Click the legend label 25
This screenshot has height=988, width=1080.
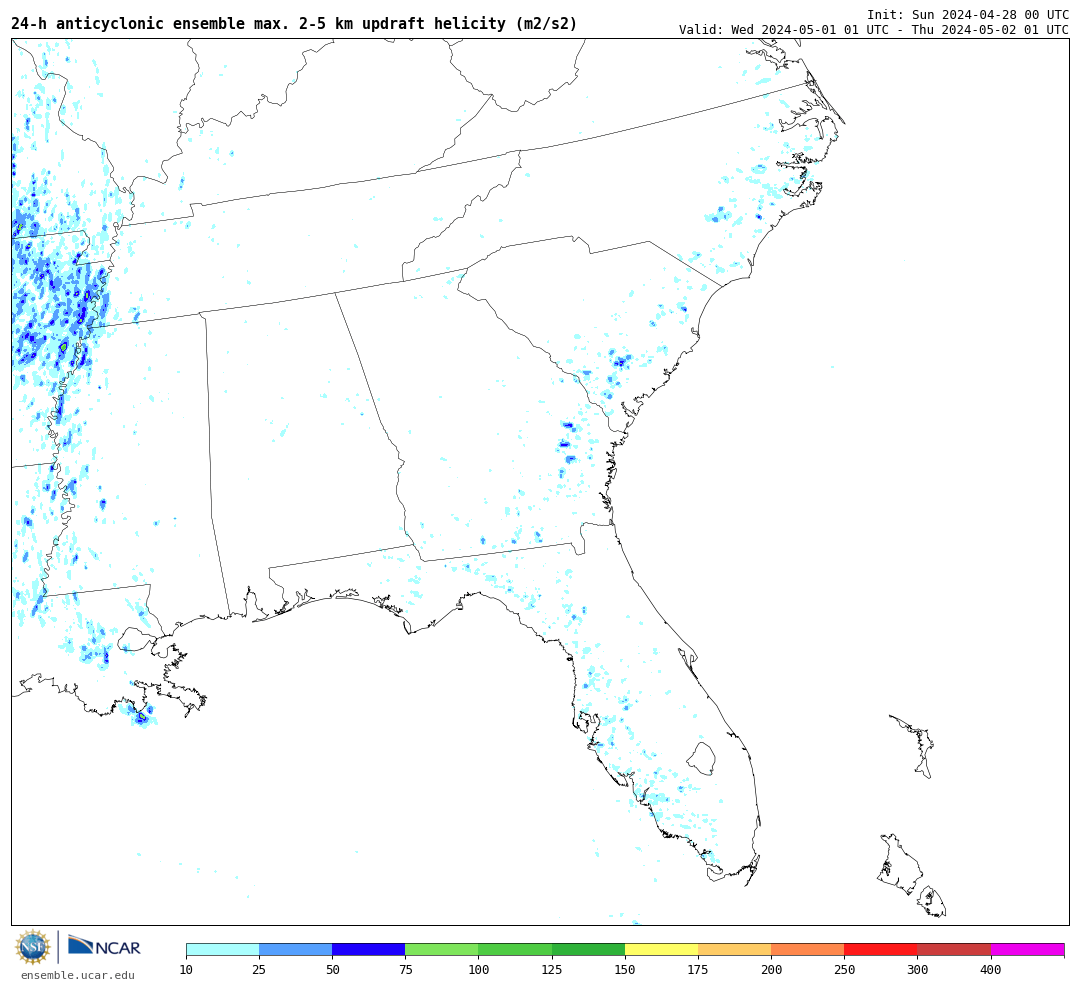(259, 970)
